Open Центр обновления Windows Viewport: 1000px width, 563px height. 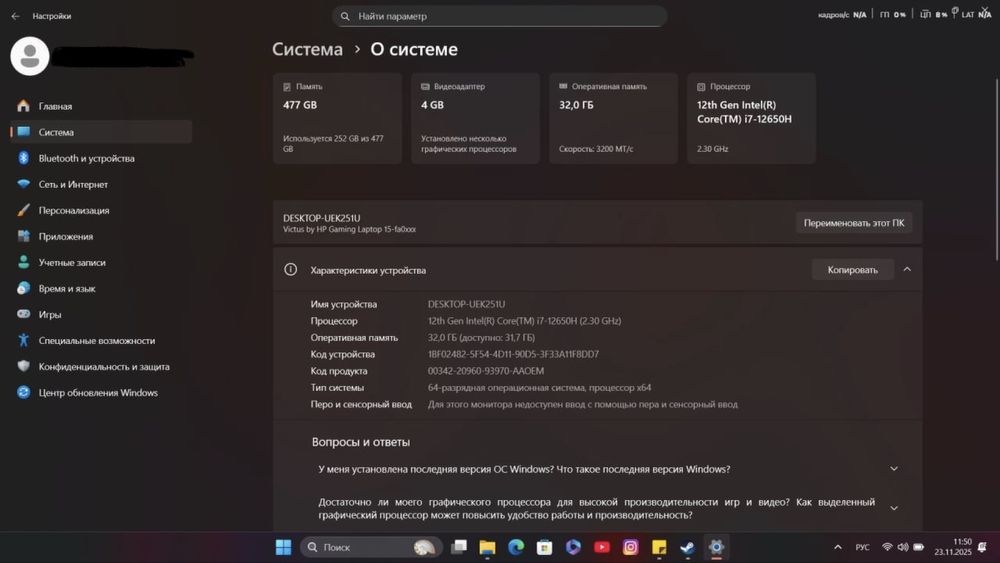point(101,393)
